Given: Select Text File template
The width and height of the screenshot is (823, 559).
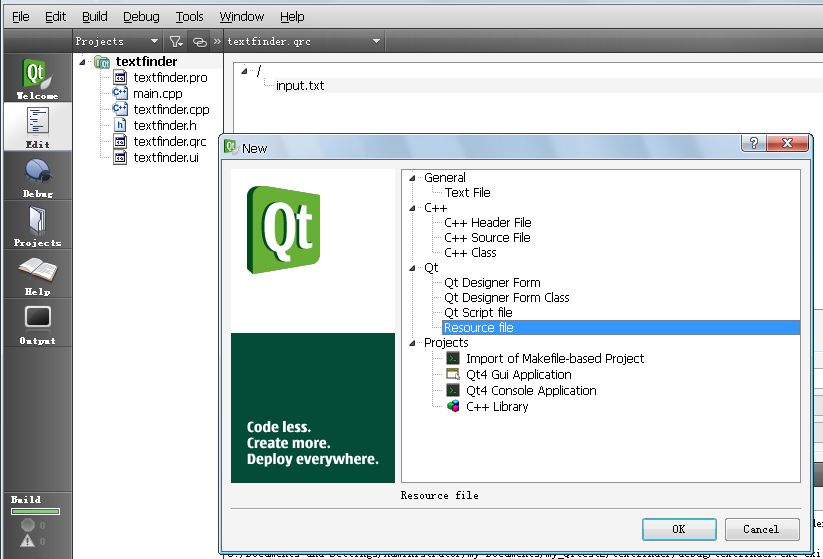Looking at the screenshot, I should (x=467, y=193).
